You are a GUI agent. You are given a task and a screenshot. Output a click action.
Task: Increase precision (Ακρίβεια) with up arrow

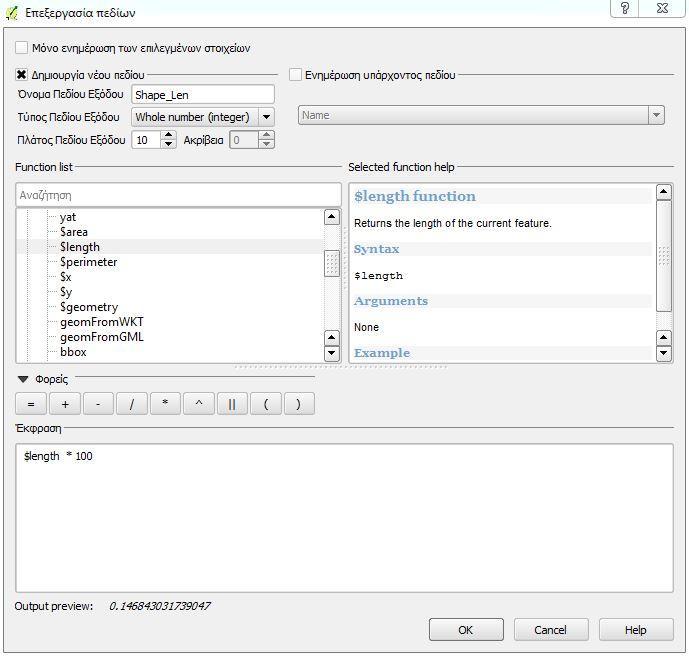266,135
